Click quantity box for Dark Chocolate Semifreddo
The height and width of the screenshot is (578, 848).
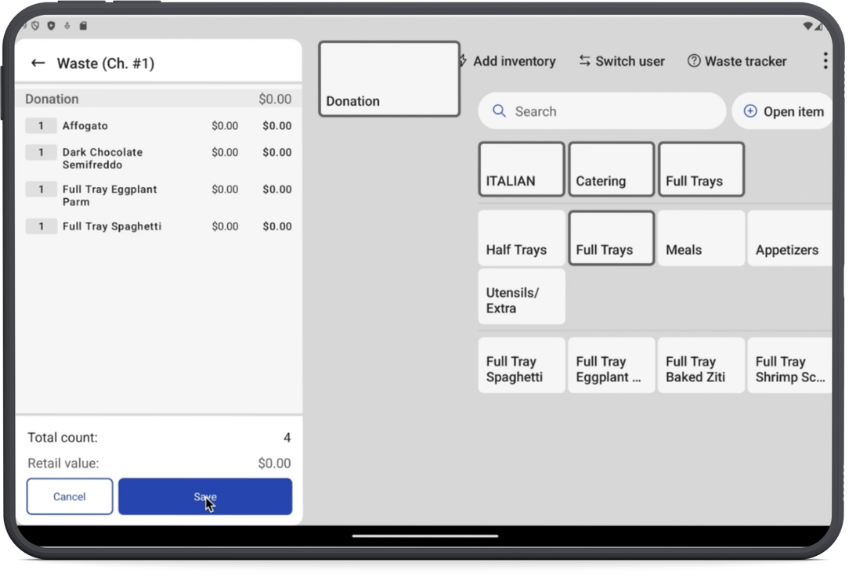point(41,152)
